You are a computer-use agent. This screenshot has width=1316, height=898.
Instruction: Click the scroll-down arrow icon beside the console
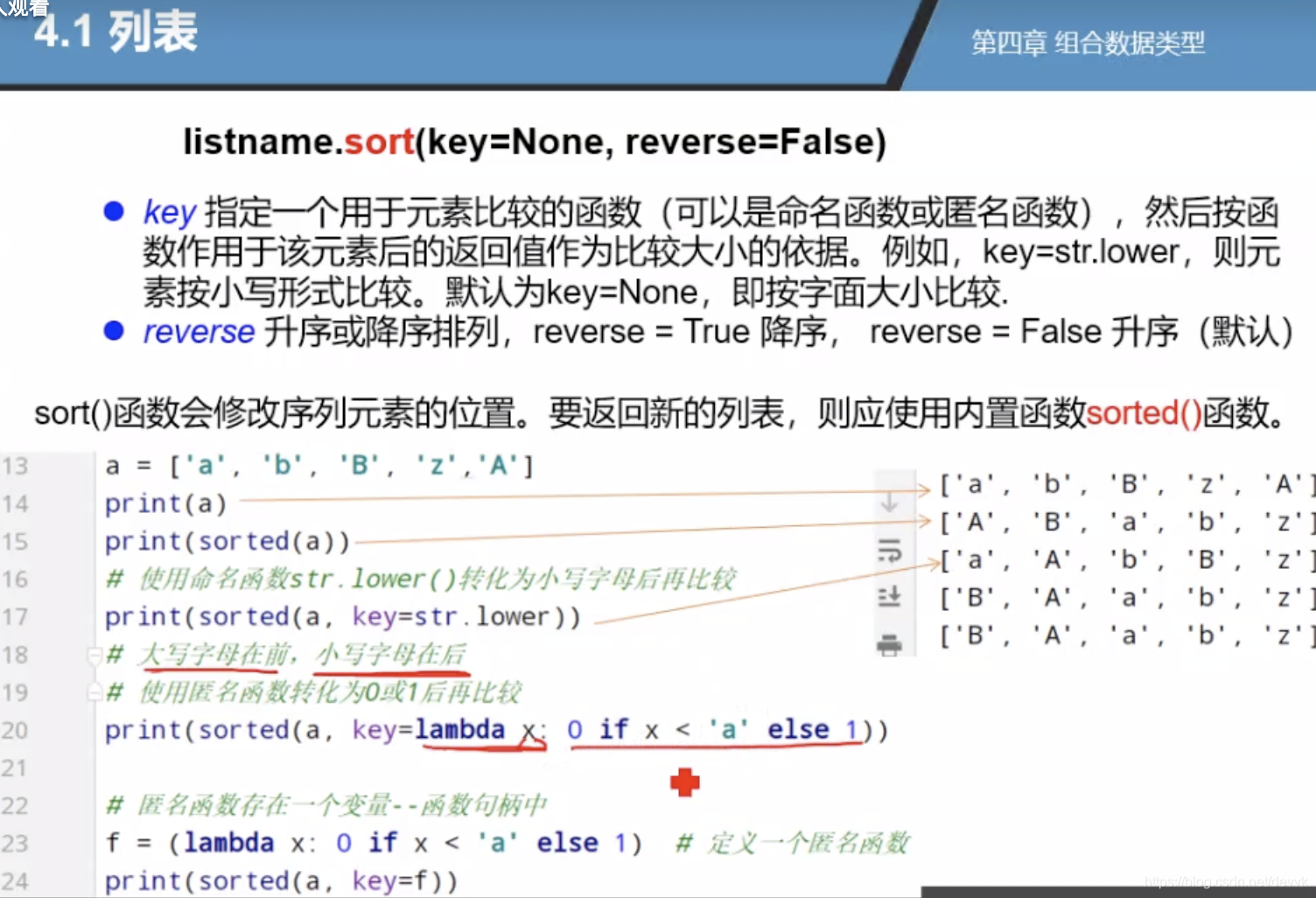889,503
